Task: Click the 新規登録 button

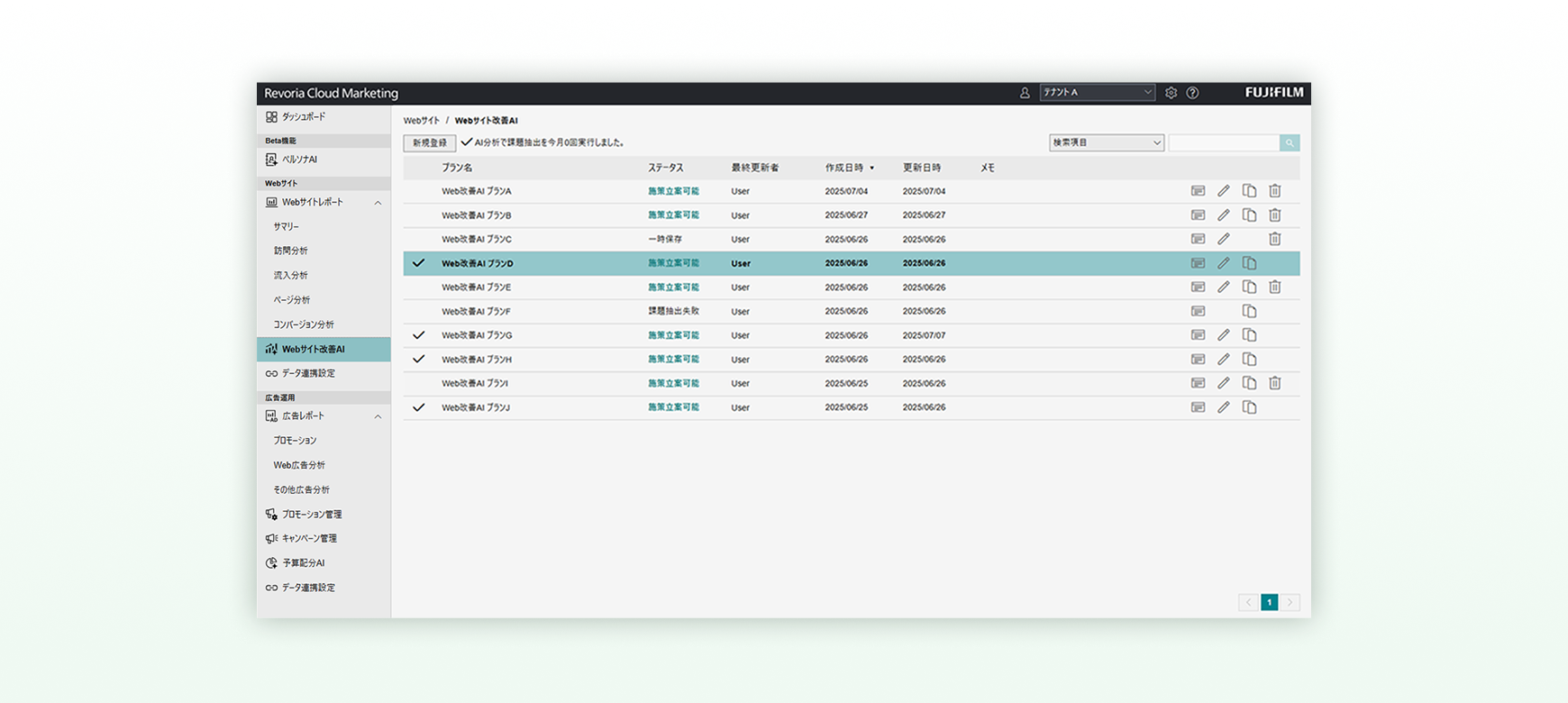Action: [x=429, y=143]
